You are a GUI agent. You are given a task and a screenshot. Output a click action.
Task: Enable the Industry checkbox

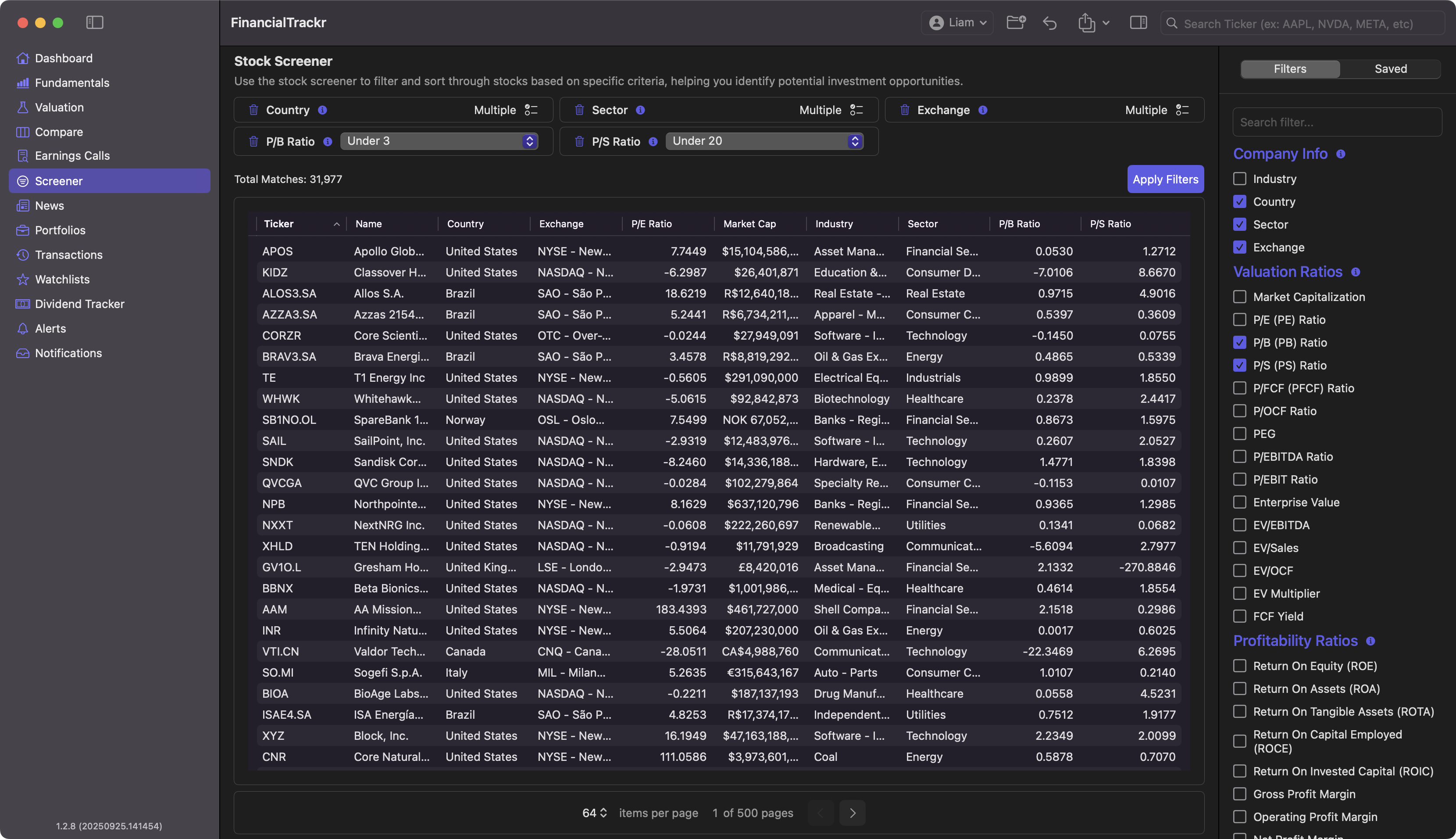tap(1239, 179)
